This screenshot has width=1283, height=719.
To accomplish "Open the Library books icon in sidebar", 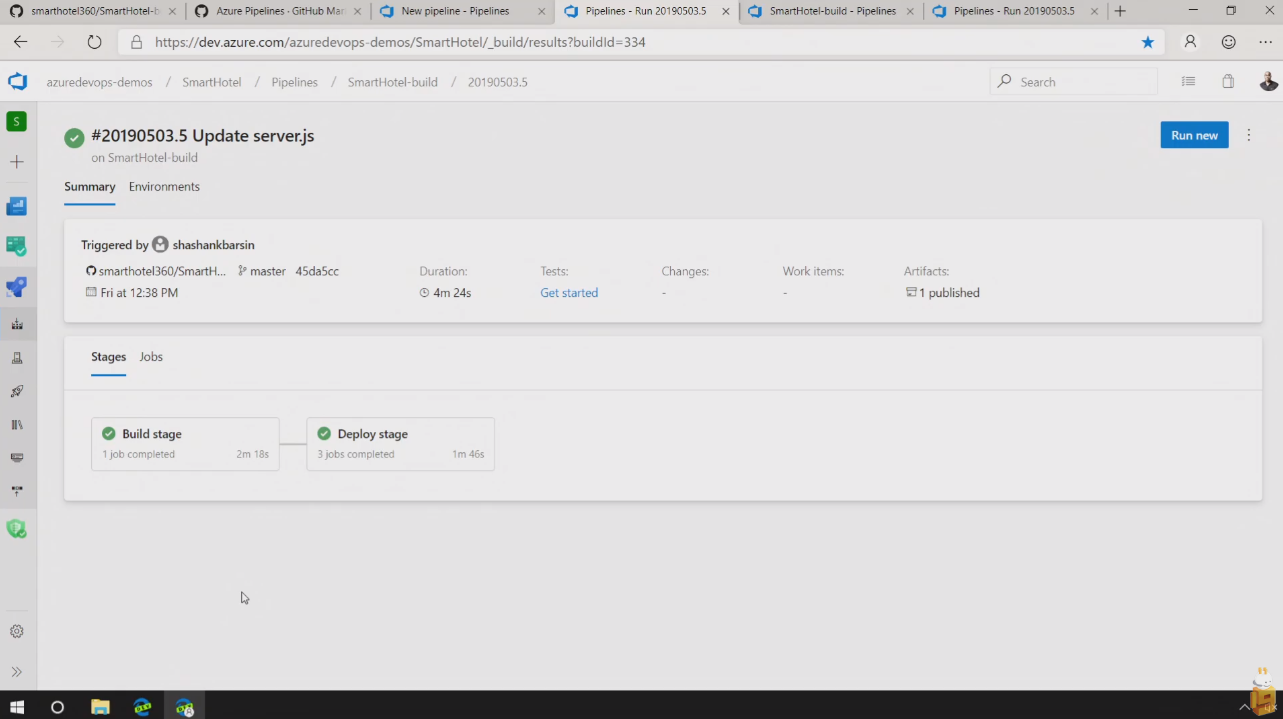I will (17, 425).
